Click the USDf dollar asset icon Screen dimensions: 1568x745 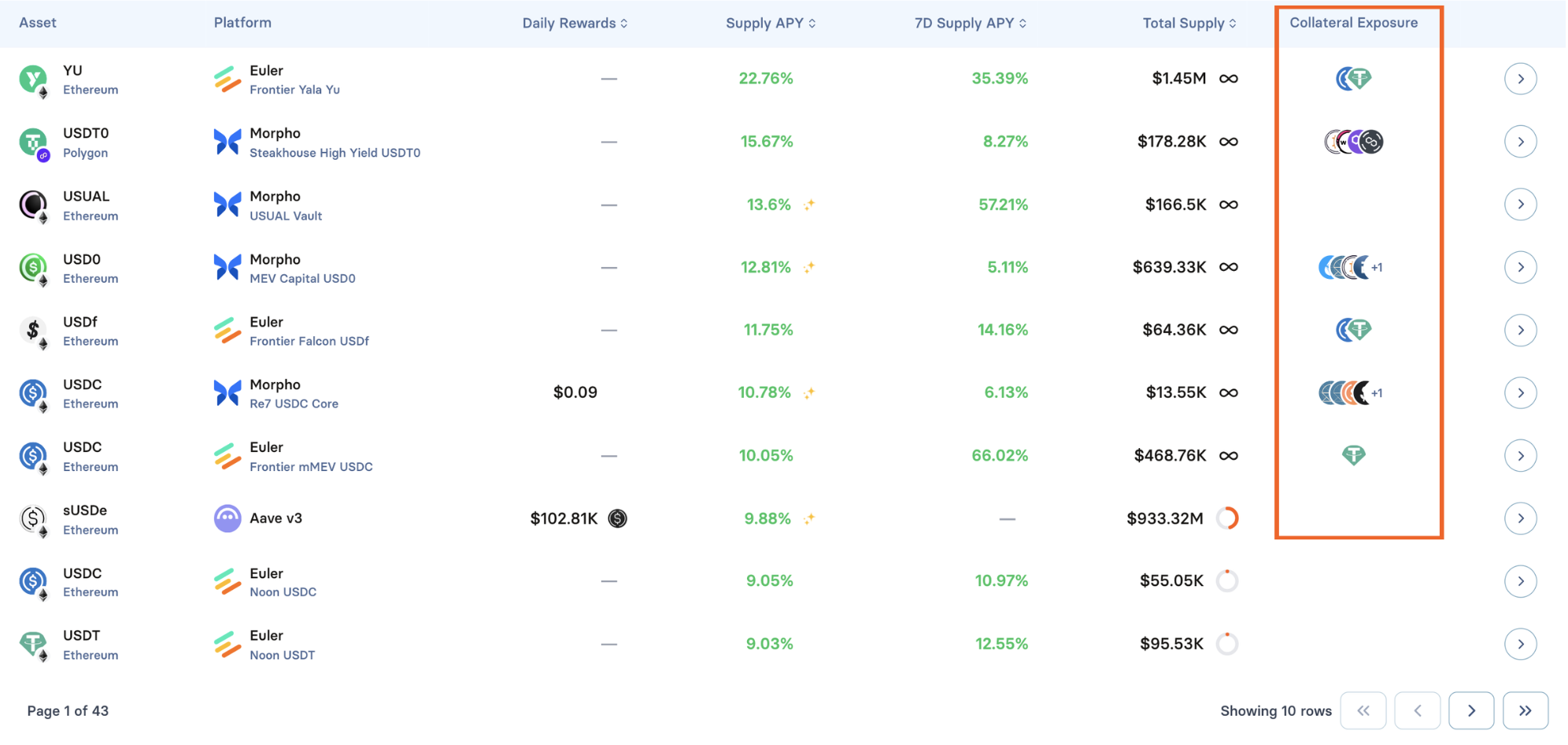(x=33, y=331)
